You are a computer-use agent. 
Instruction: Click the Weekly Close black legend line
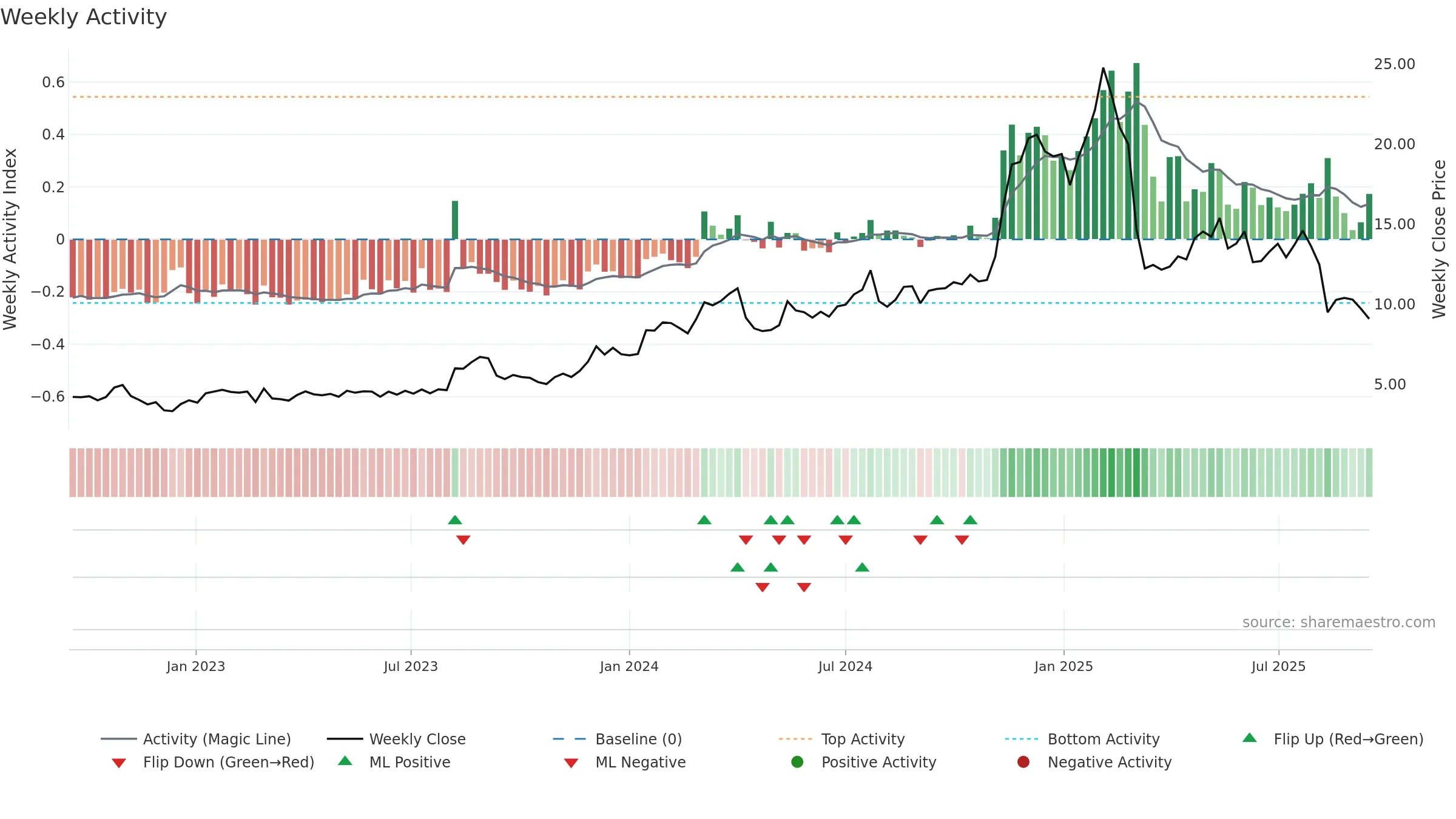(x=345, y=739)
